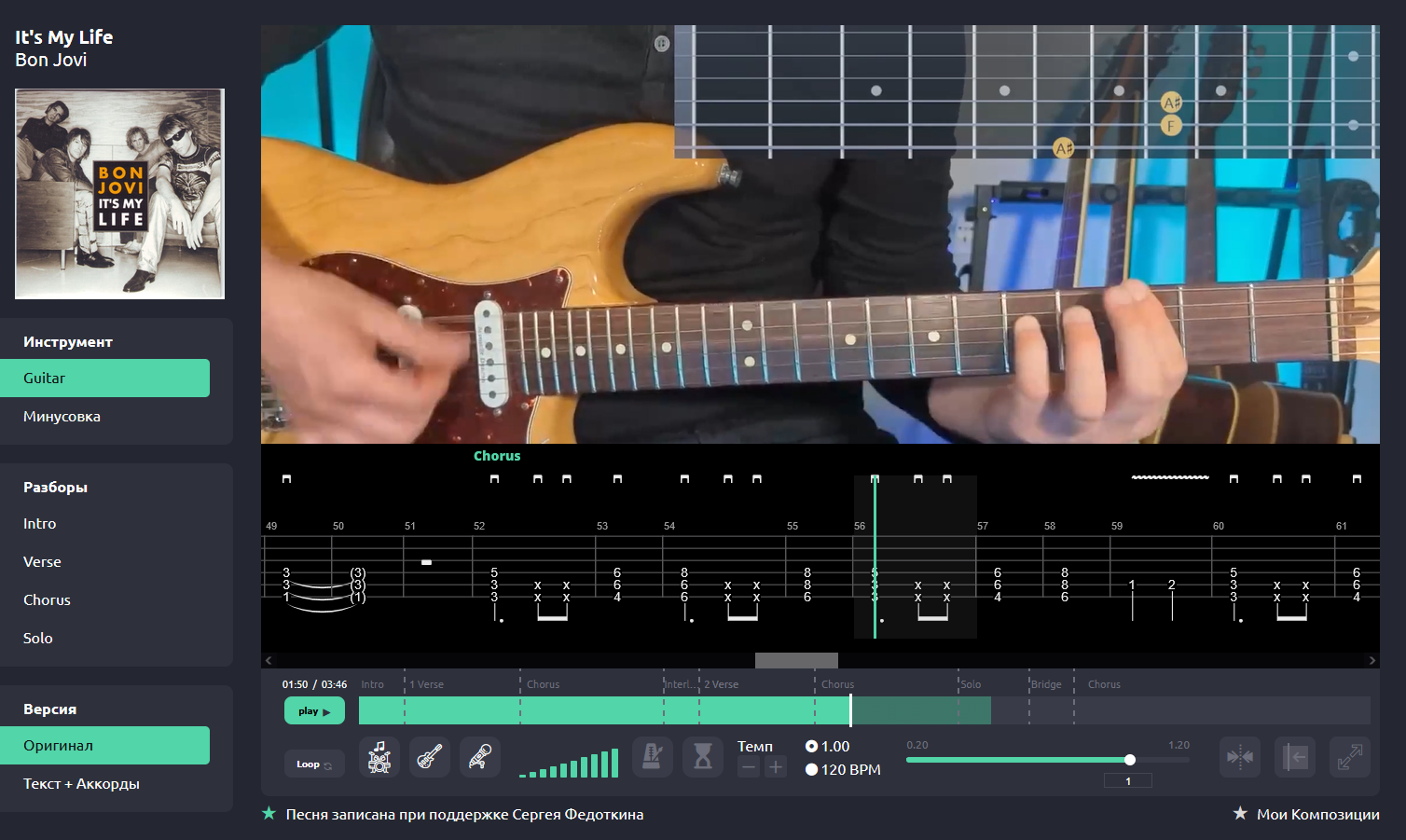Decrease tempo with the minus button
Screen dimensions: 1406x840
pos(749,767)
